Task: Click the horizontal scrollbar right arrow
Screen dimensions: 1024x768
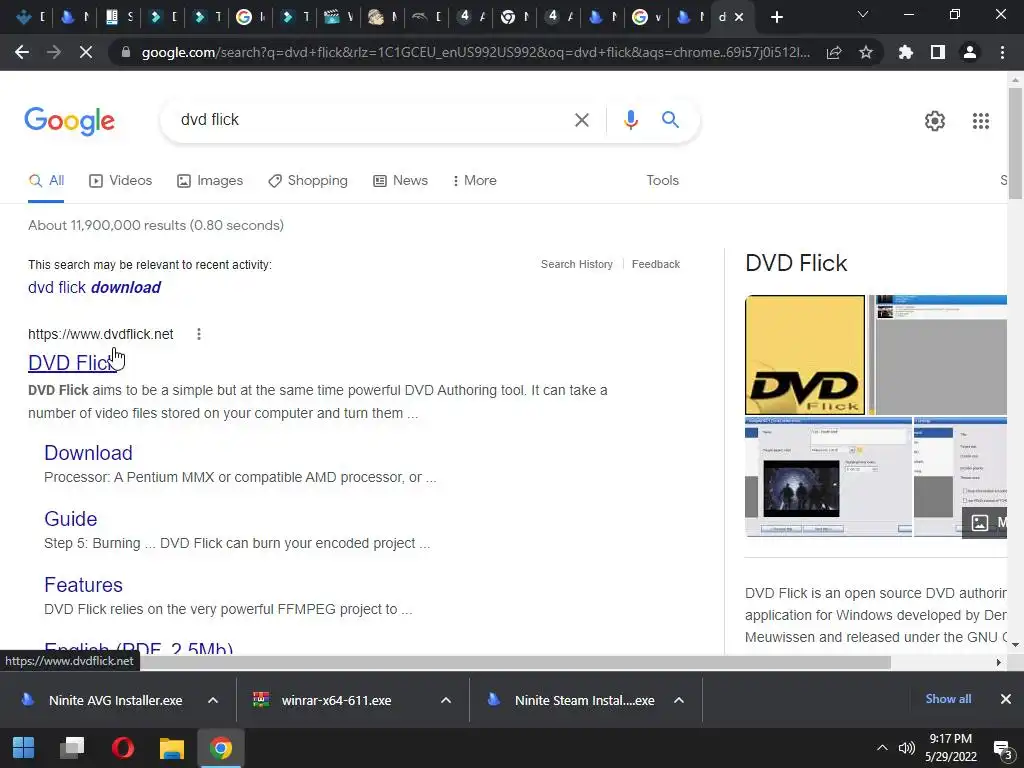Action: tap(999, 662)
